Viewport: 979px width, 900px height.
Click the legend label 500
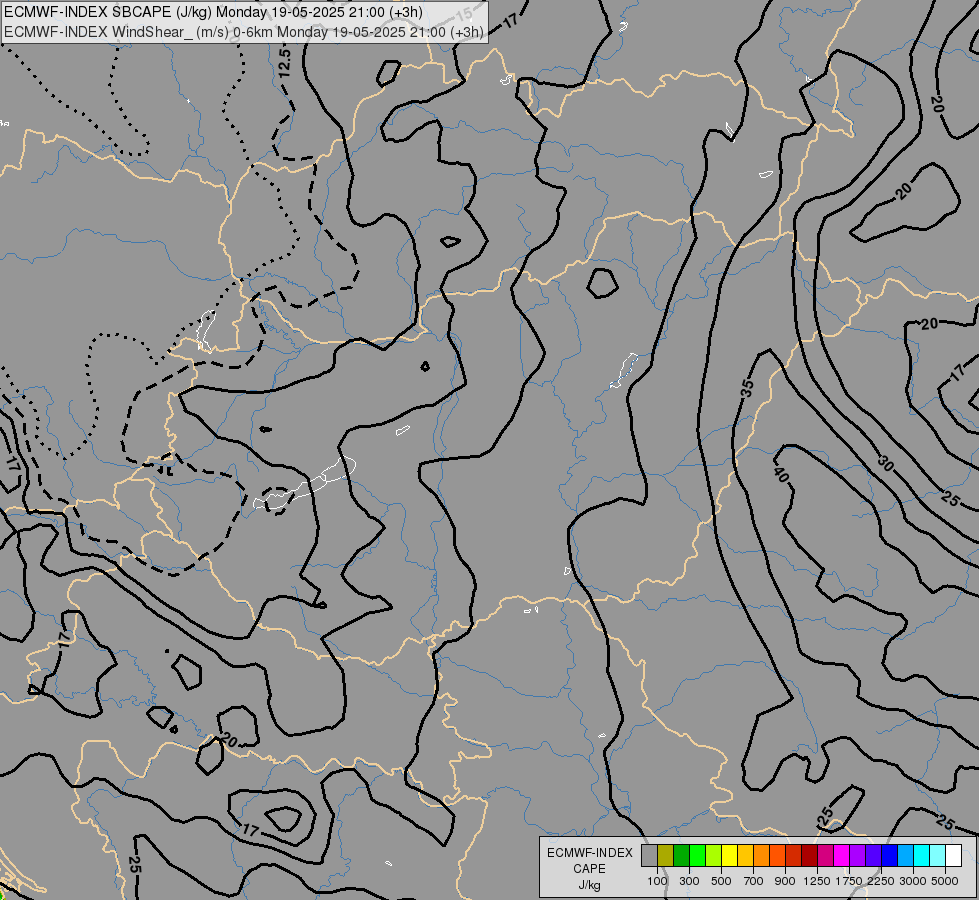pos(721,881)
